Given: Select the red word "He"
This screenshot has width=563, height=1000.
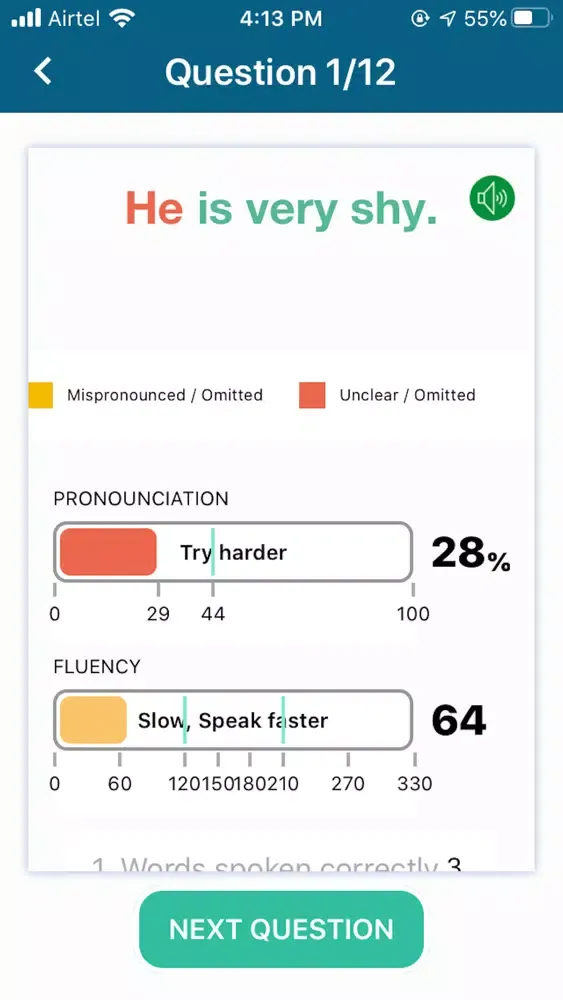Looking at the screenshot, I should tap(154, 209).
